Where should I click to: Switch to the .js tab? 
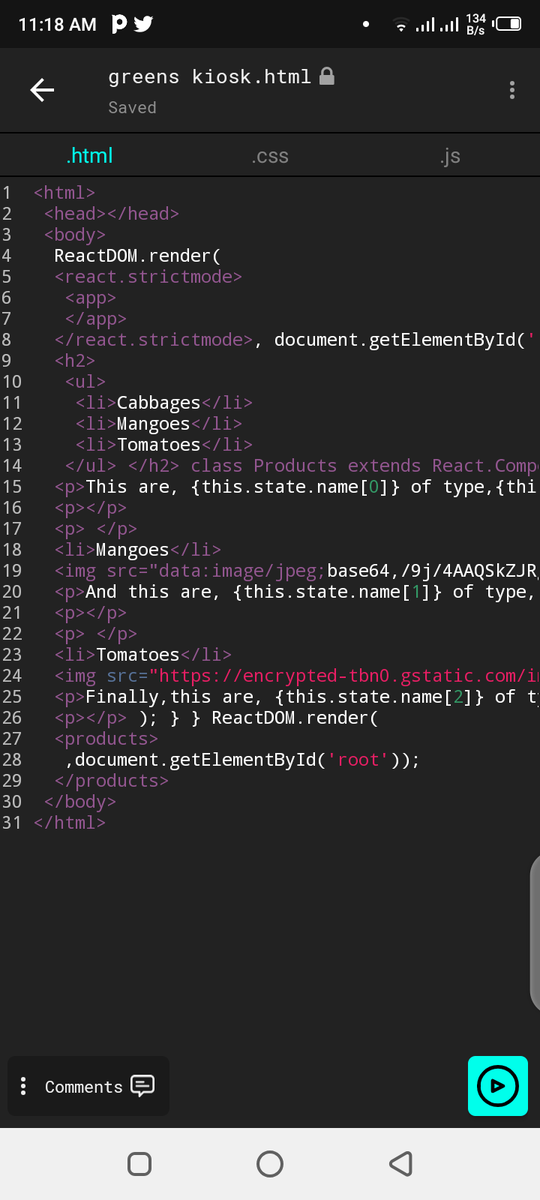point(450,156)
